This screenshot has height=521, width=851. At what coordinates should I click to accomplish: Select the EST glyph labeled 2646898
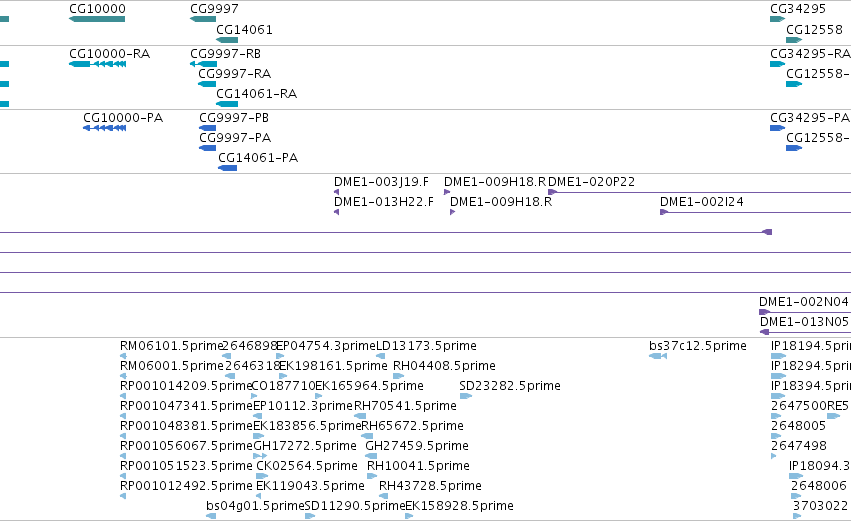pos(227,356)
